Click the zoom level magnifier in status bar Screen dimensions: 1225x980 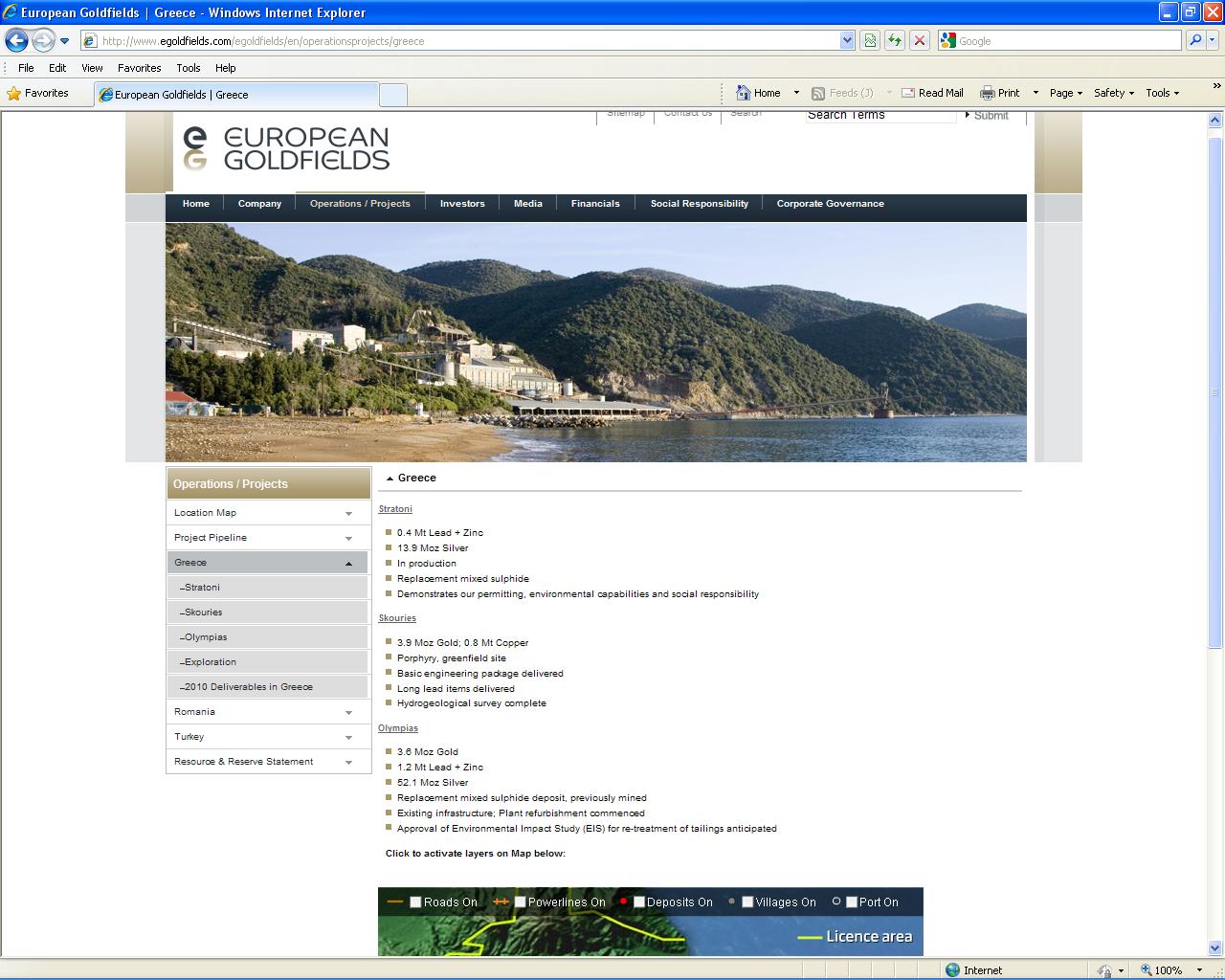(1146, 969)
